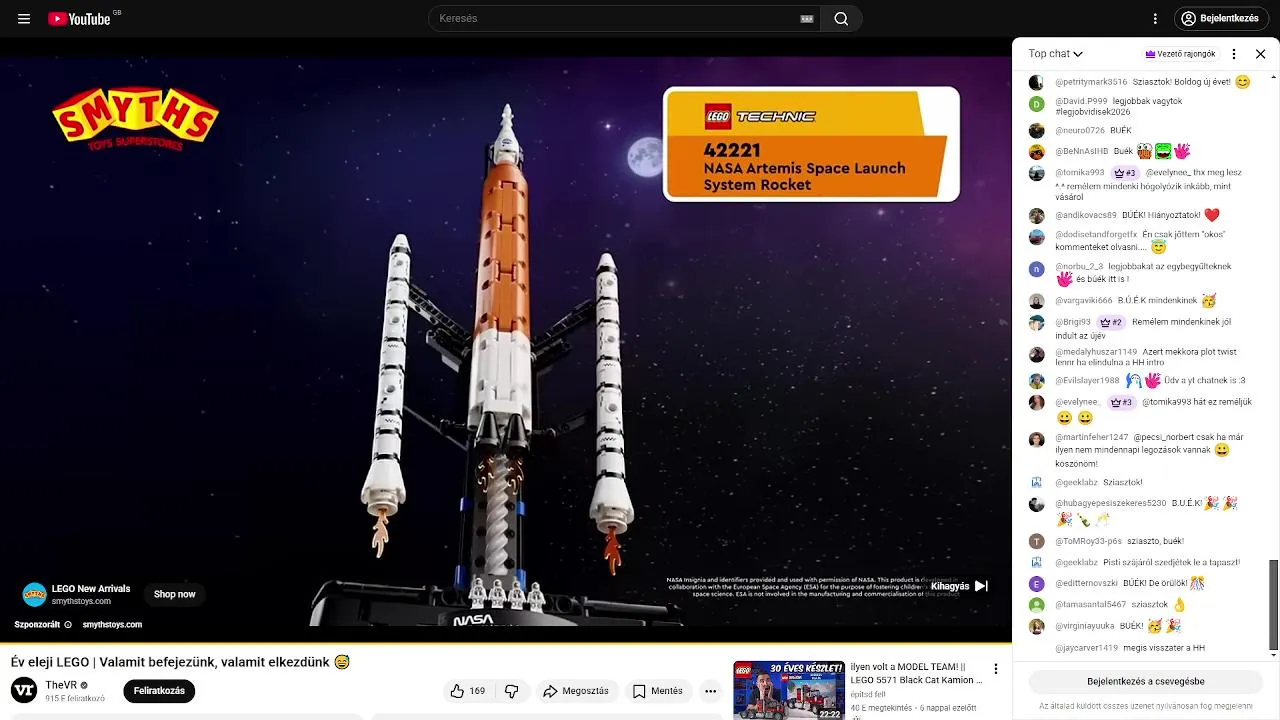Open the header settings three-dot menu
The image size is (1280, 720).
[1155, 19]
